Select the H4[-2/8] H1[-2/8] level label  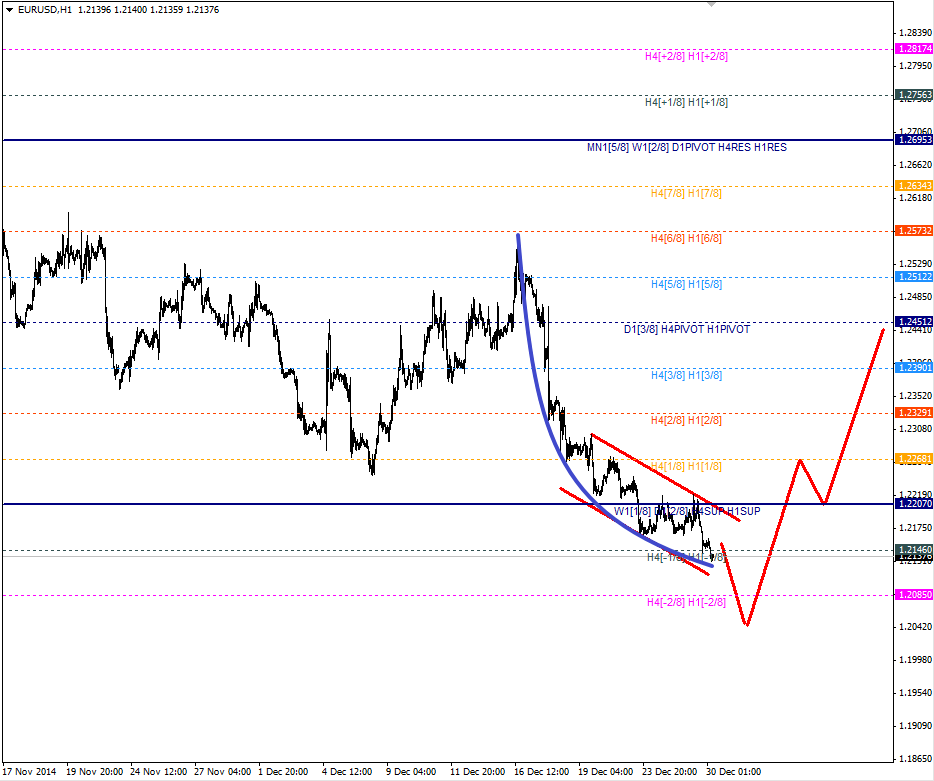coord(686,602)
